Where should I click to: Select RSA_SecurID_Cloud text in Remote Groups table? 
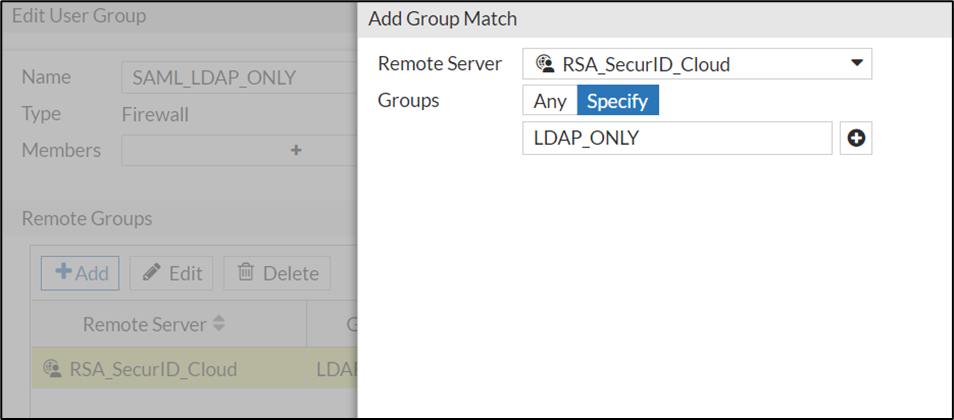coord(153,369)
